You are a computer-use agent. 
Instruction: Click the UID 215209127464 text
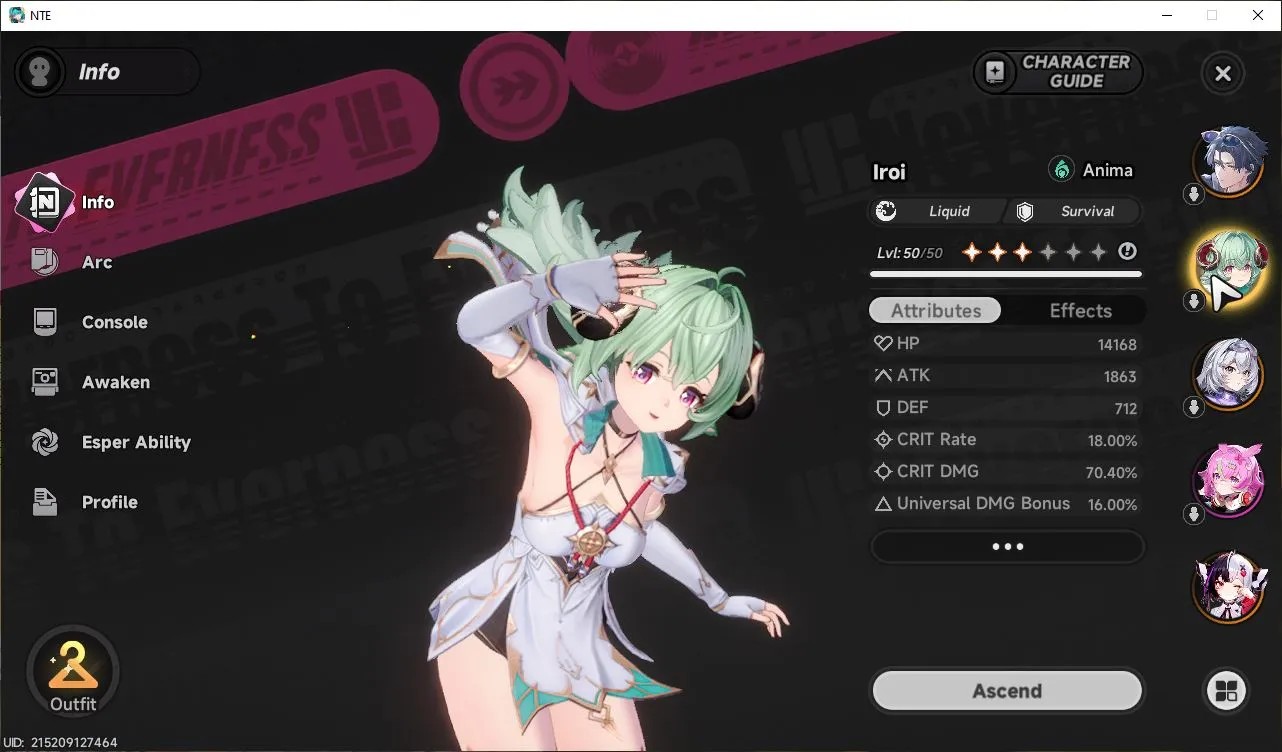pyautogui.click(x=61, y=743)
